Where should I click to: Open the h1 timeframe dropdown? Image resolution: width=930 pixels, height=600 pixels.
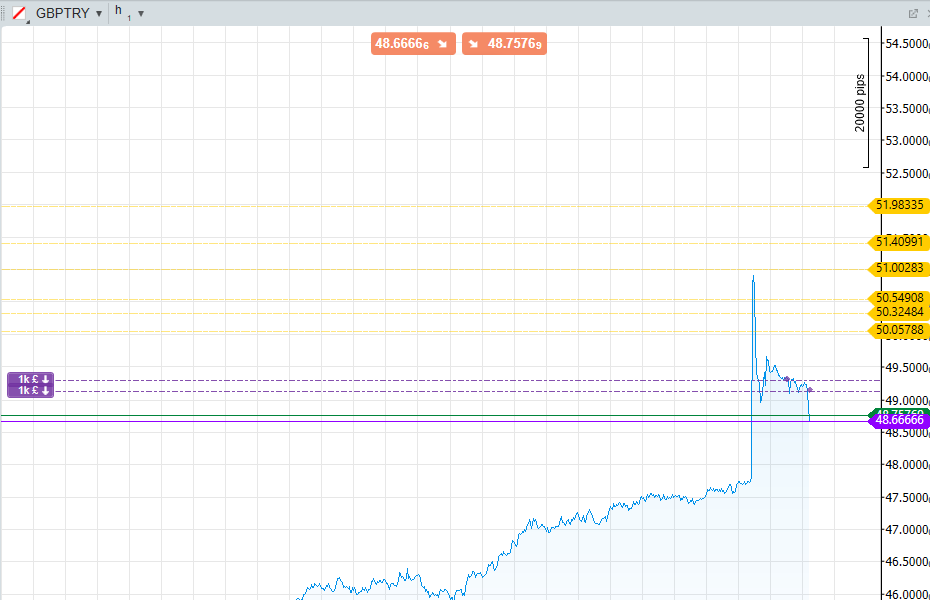tap(141, 14)
